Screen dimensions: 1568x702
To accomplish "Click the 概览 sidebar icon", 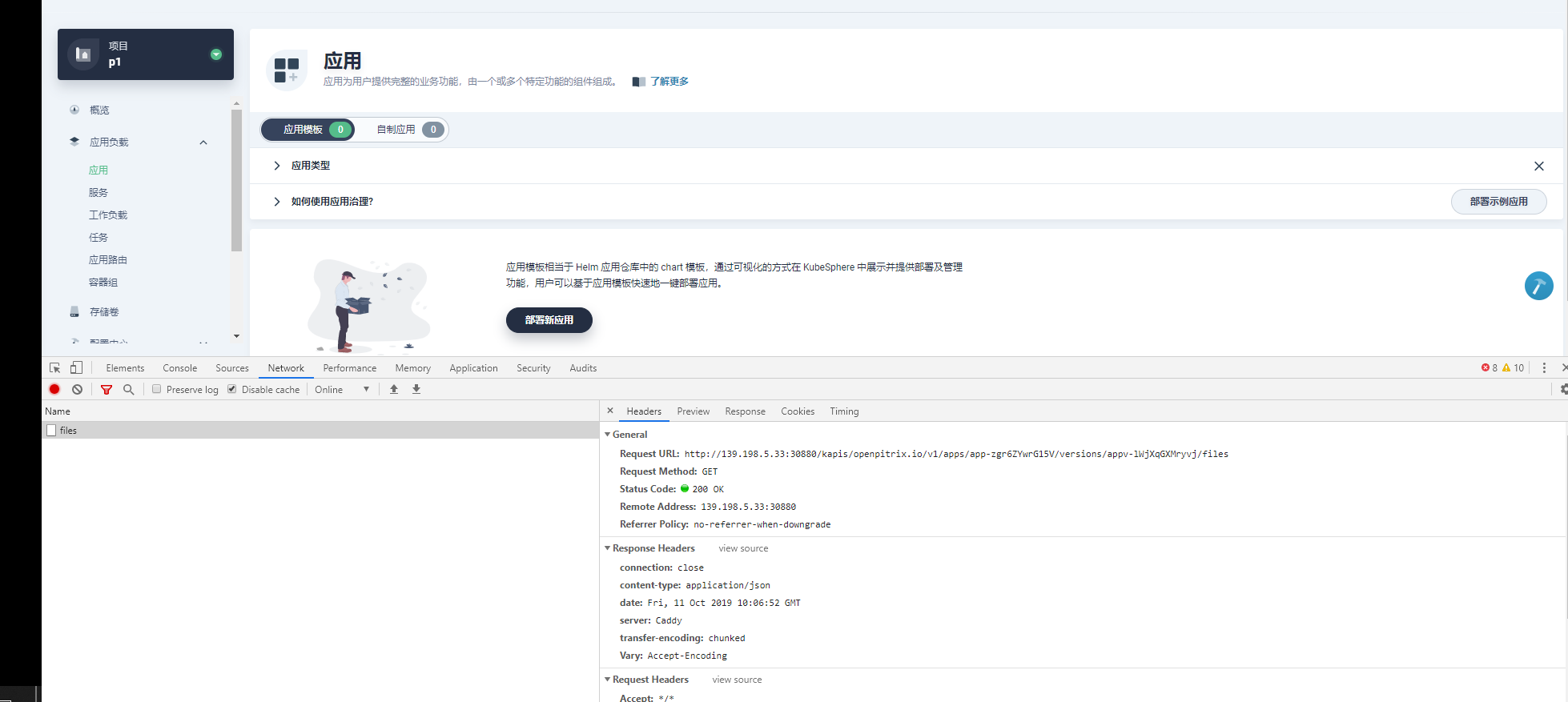I will point(74,110).
